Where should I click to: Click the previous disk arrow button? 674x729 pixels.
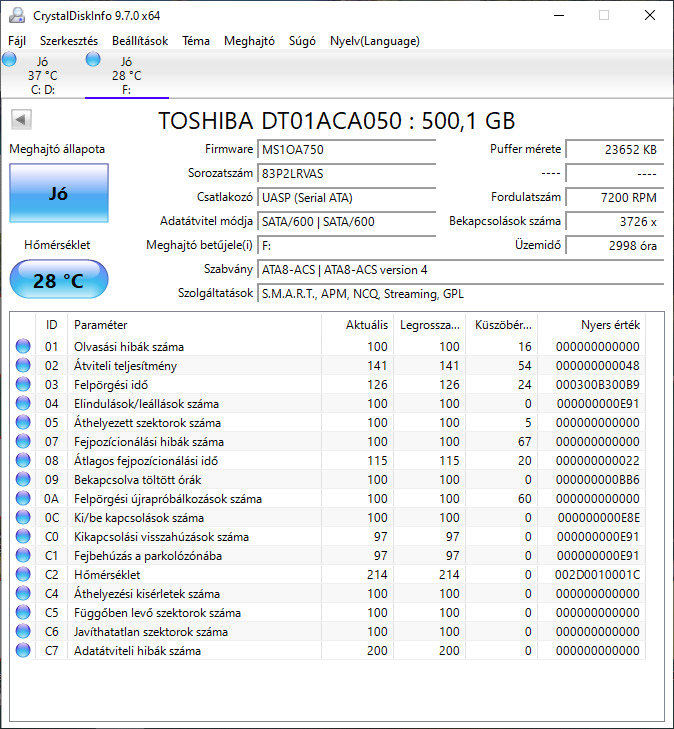pos(21,119)
